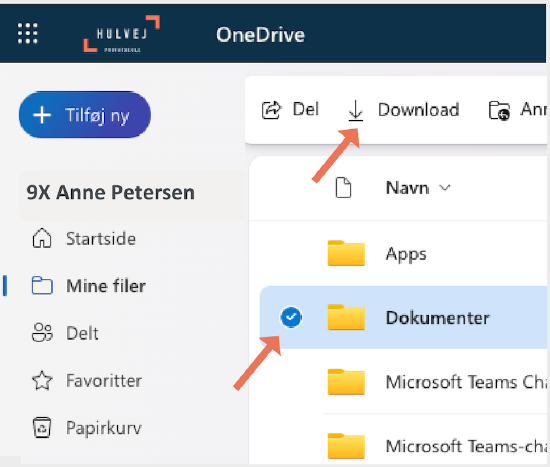This screenshot has width=550, height=467.
Task: Open Startside from the sidebar
Action: point(101,239)
